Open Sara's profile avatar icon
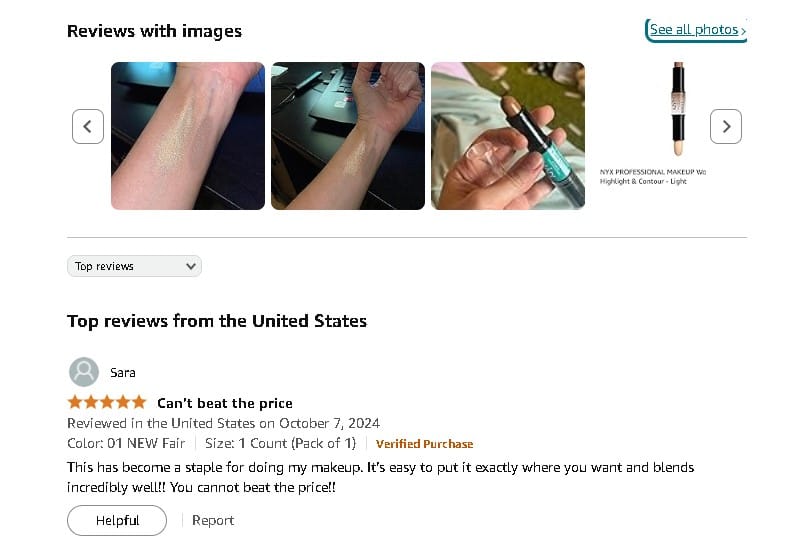Screen dimensions: 799x548 click(x=84, y=372)
